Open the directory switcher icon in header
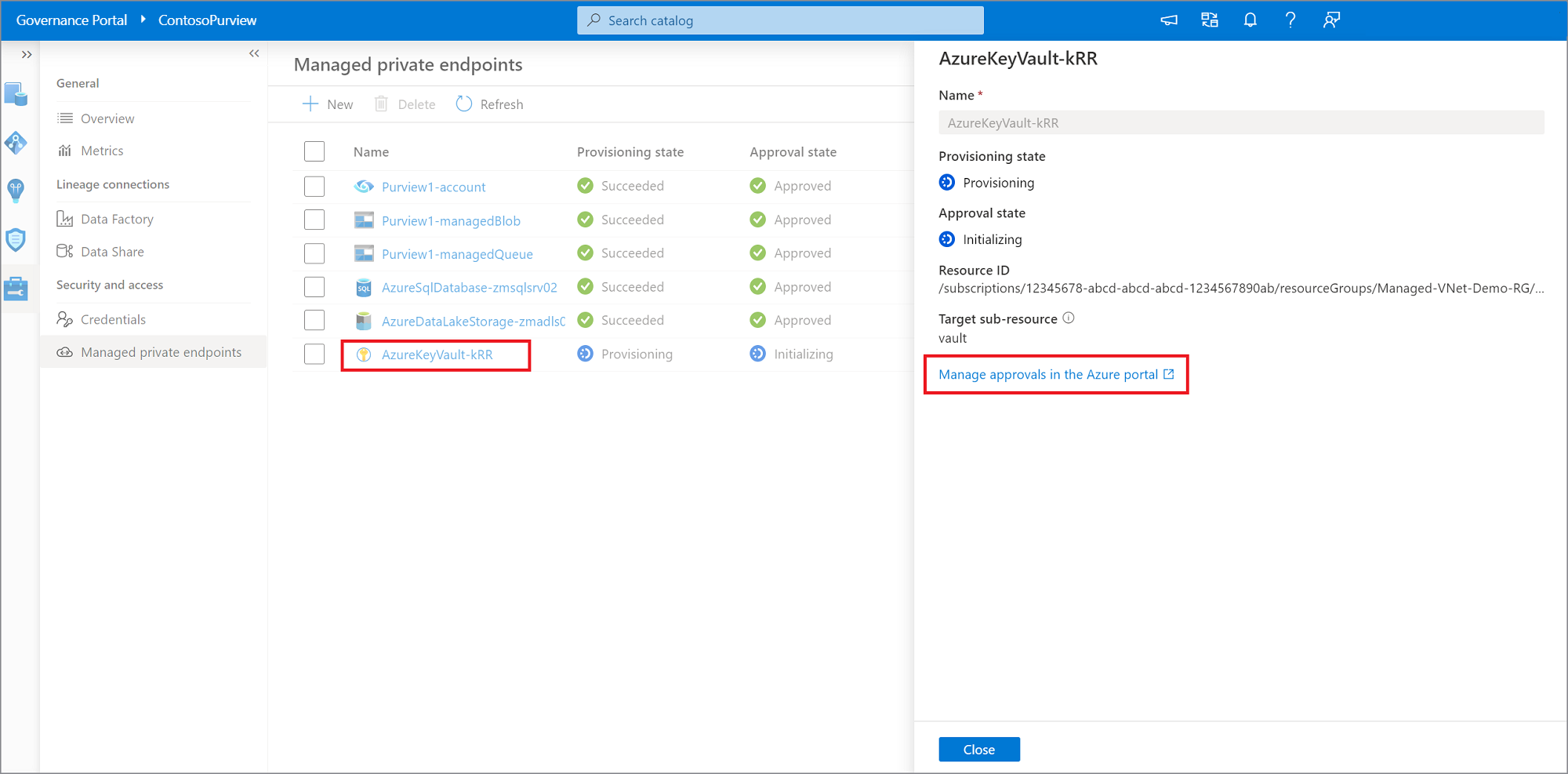This screenshot has height=774, width=1568. [1210, 20]
